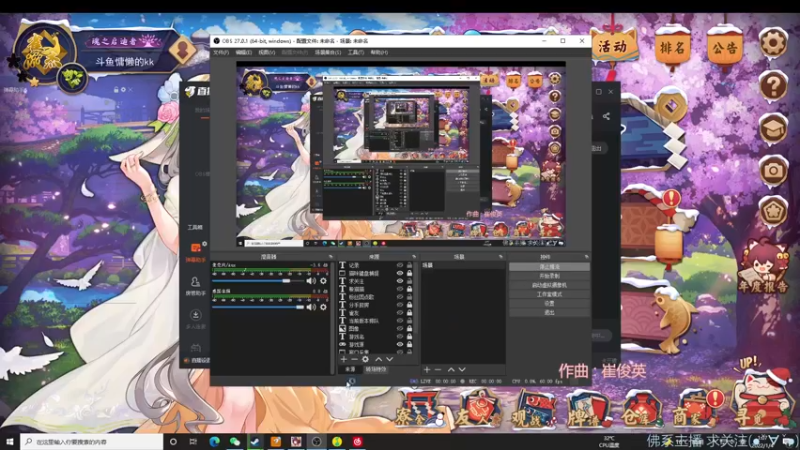Open 房管助手 person icon in Douyu sidebar
This screenshot has width=800, height=450.
click(195, 282)
